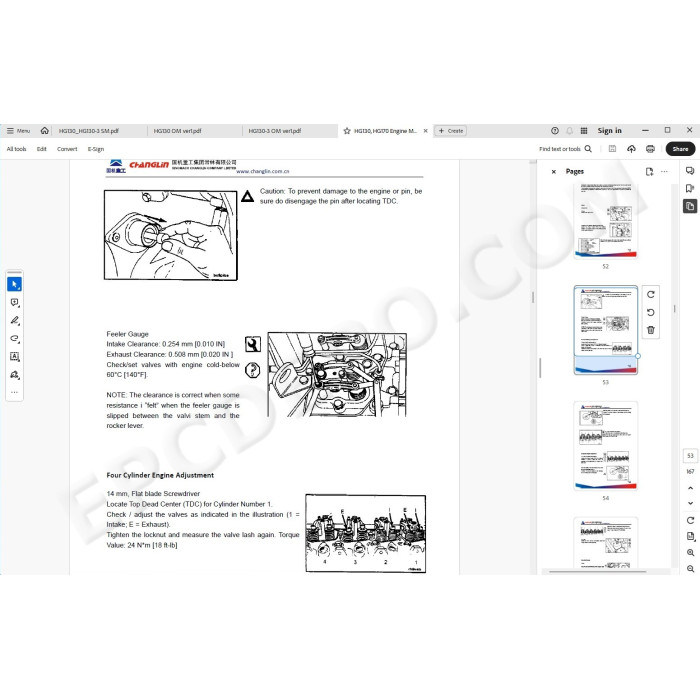
Task: Select the HG130, HG170 Engine M... tab
Action: point(385,131)
